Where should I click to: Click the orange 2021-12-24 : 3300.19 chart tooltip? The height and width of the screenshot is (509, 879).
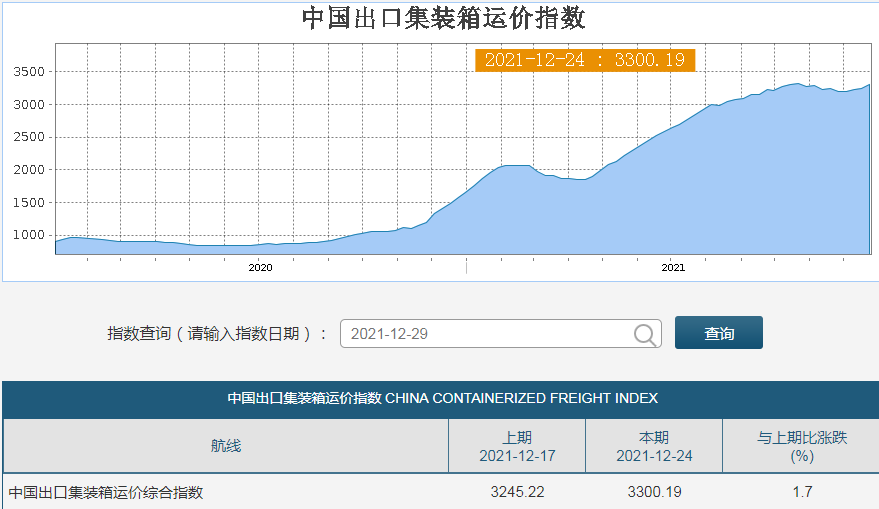[585, 60]
